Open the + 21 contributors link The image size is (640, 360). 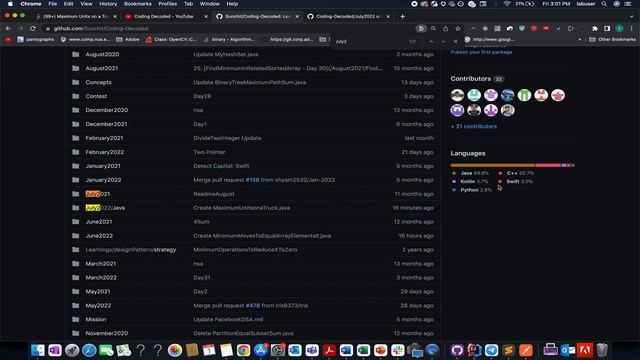tap(473, 127)
